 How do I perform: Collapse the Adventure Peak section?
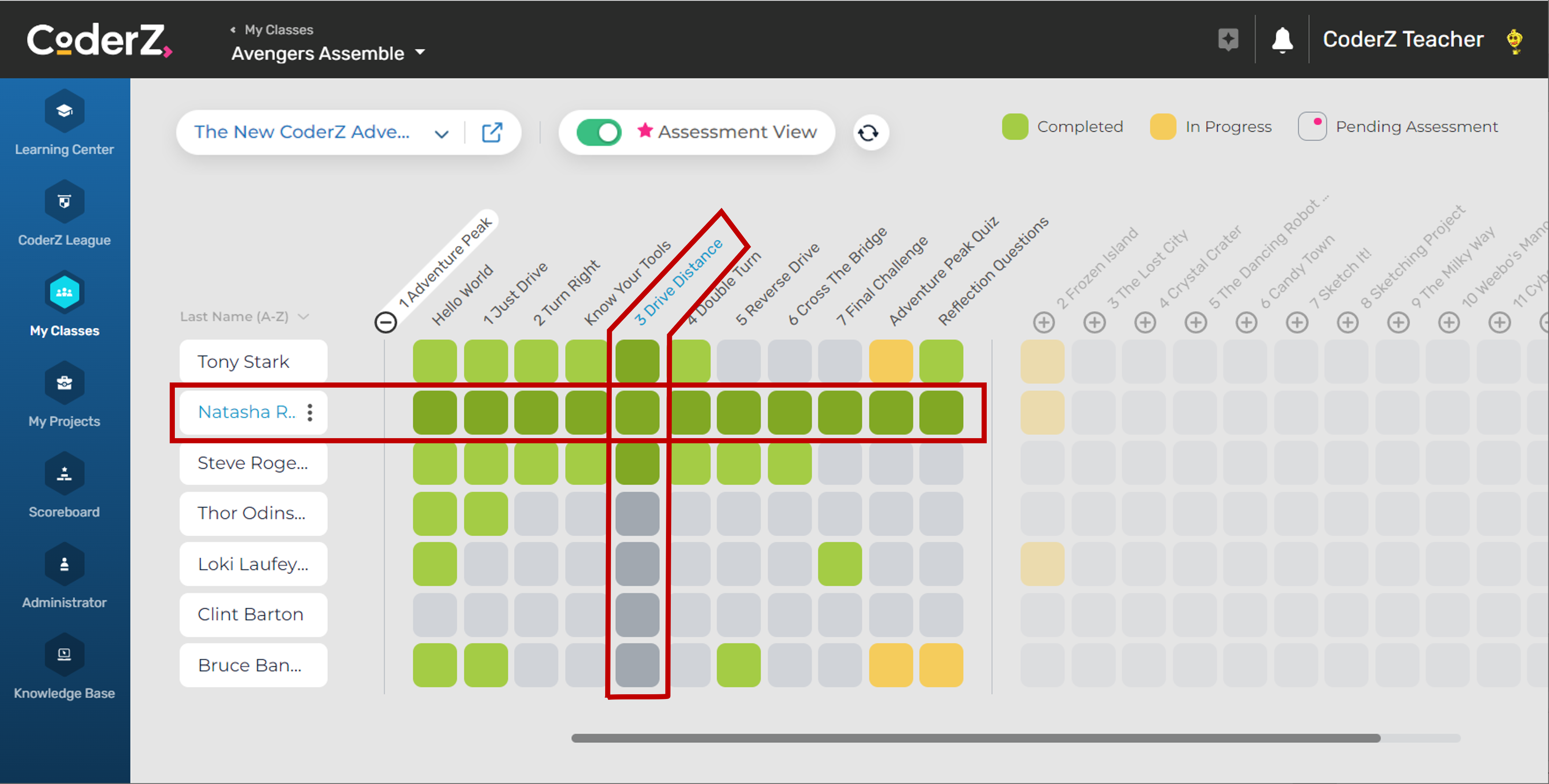point(386,322)
